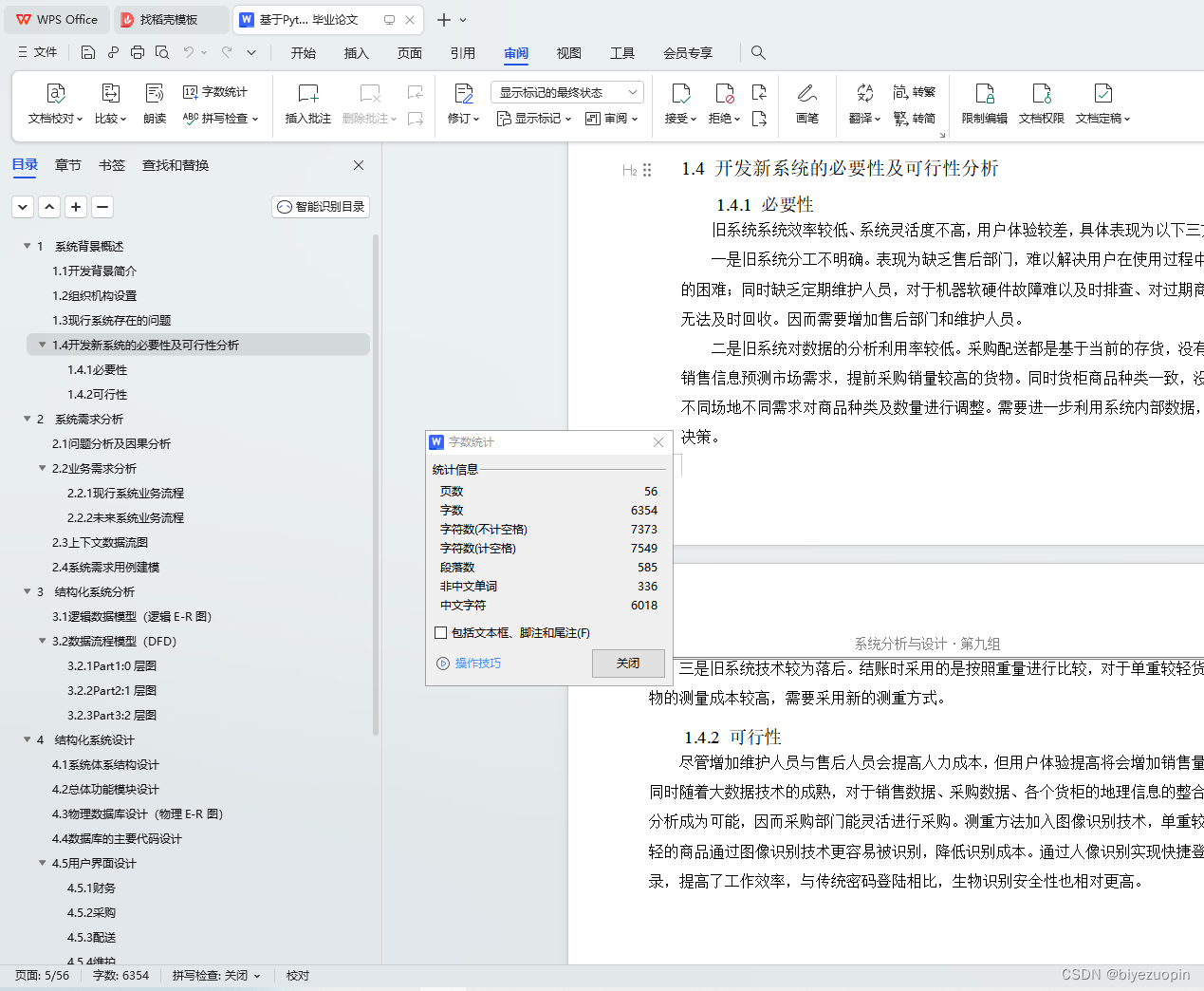Open the 引用 ribbon tab

coord(463,53)
